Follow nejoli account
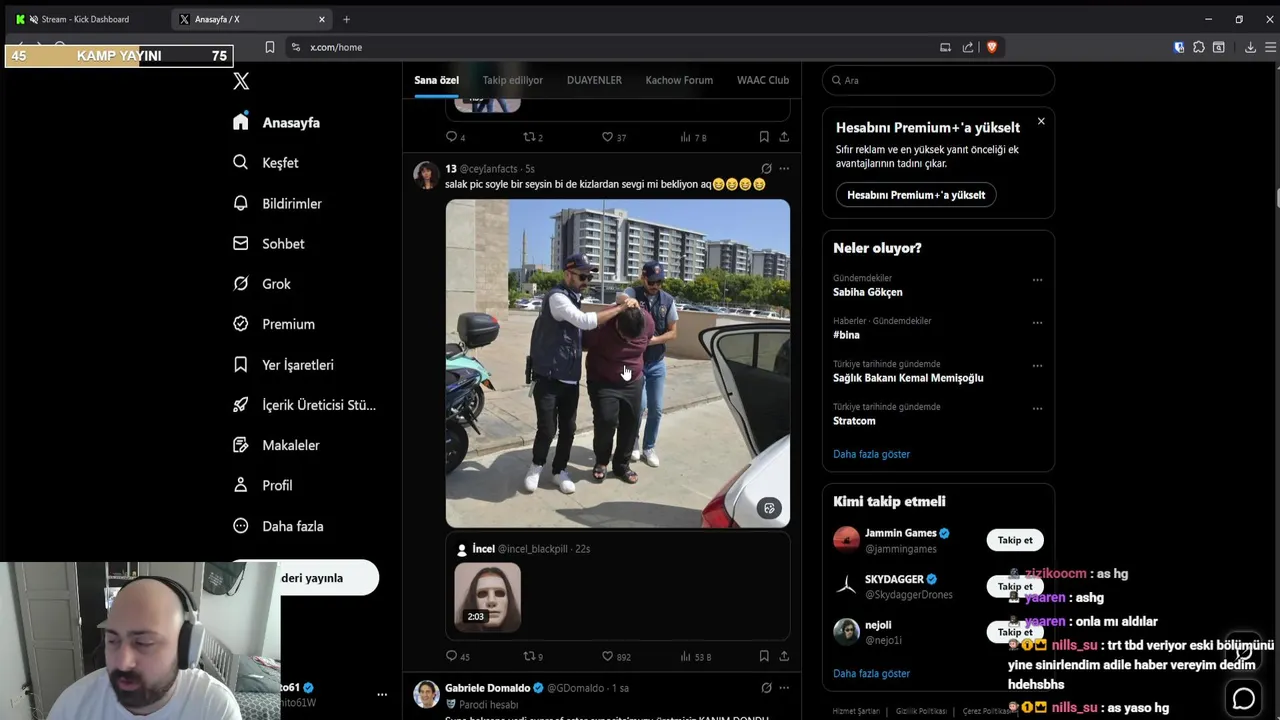The width and height of the screenshot is (1280, 720). coord(1015,632)
